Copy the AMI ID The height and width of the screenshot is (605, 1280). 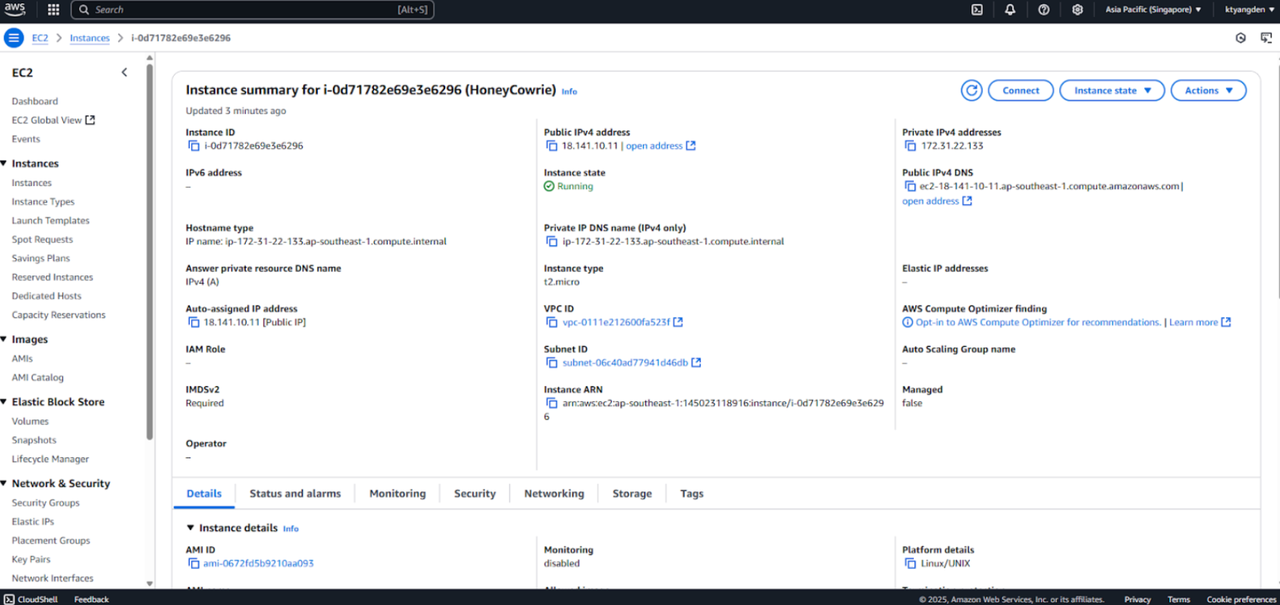point(194,564)
